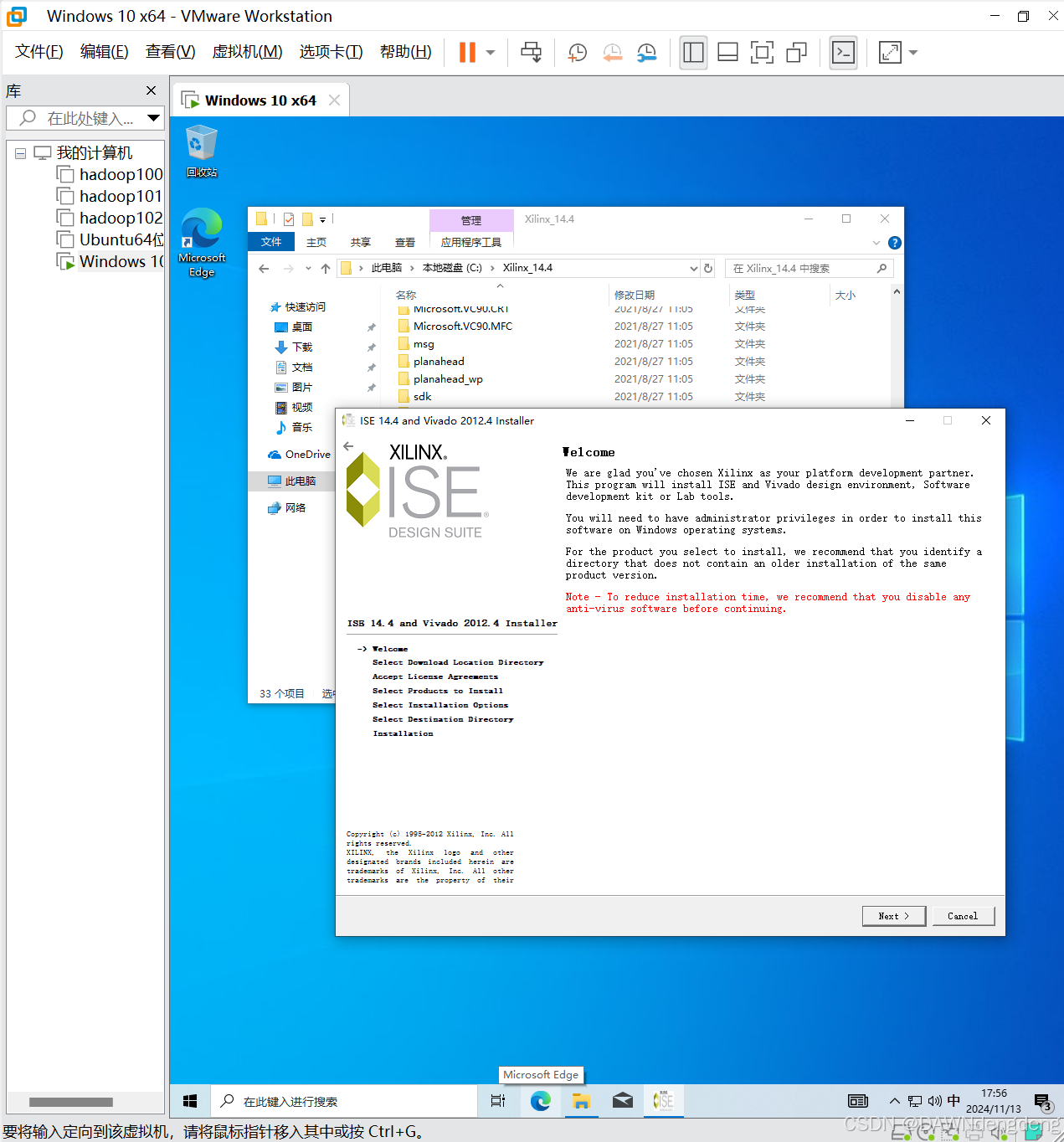Click the taskbar search box
This screenshot has width=1064, height=1142.
343,1101
